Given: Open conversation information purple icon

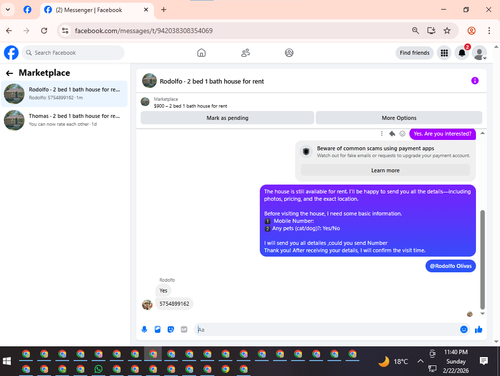Looking at the screenshot, I should pyautogui.click(x=475, y=81).
